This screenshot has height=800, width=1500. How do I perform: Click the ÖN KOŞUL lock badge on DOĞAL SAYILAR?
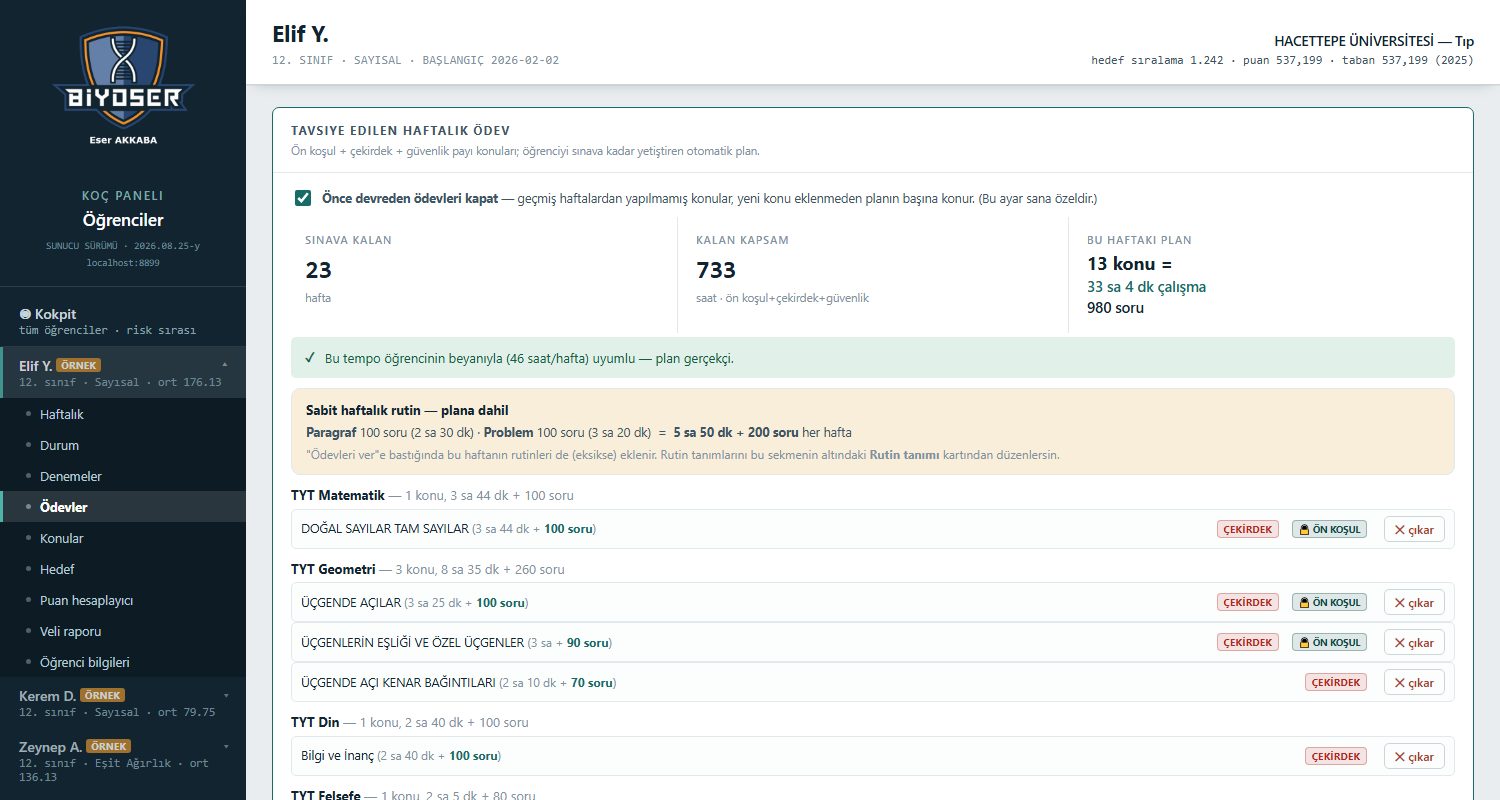tap(1329, 529)
